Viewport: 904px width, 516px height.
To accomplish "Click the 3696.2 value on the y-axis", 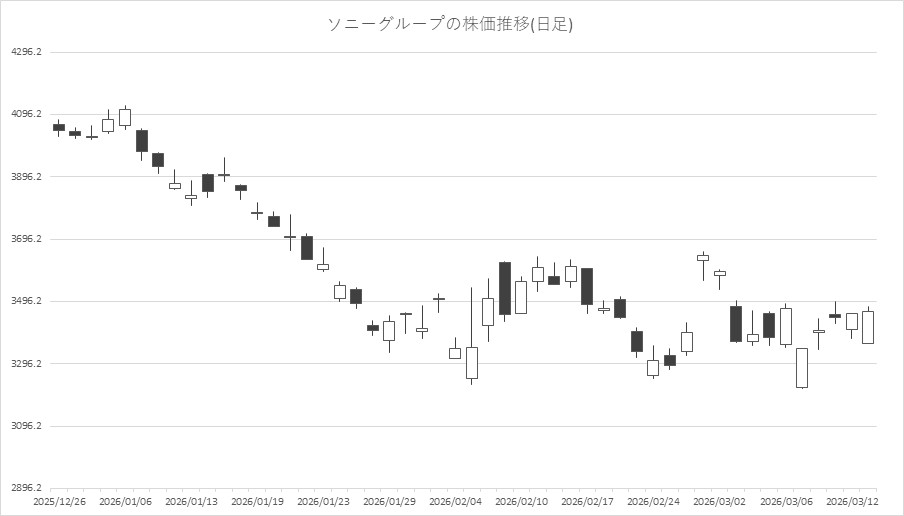I will (x=25, y=239).
